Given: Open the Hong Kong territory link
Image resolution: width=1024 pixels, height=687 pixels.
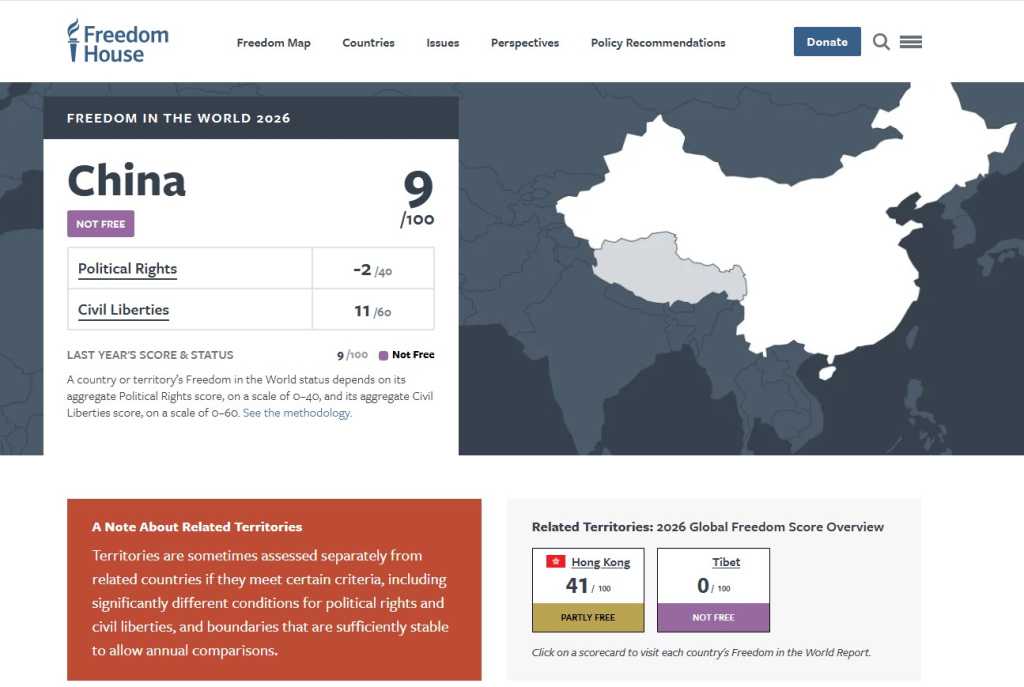Looking at the screenshot, I should pos(600,563).
